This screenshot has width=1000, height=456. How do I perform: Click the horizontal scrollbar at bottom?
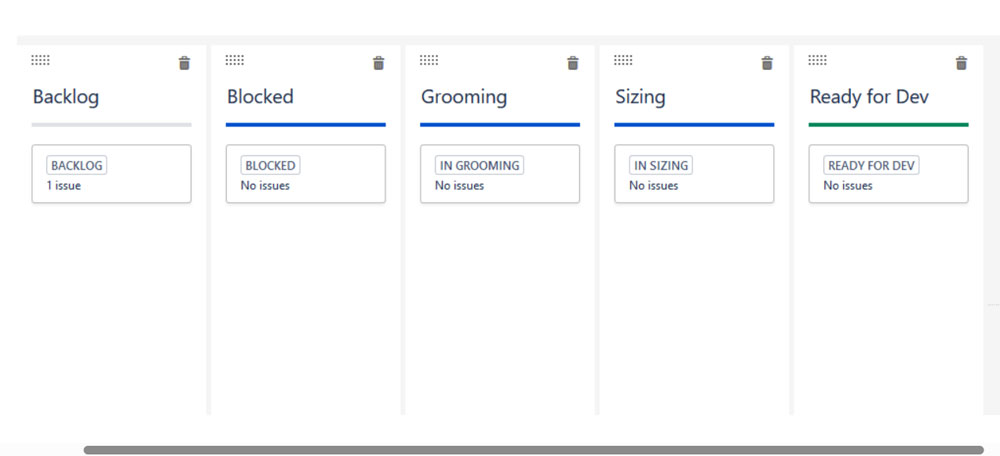[x=534, y=450]
